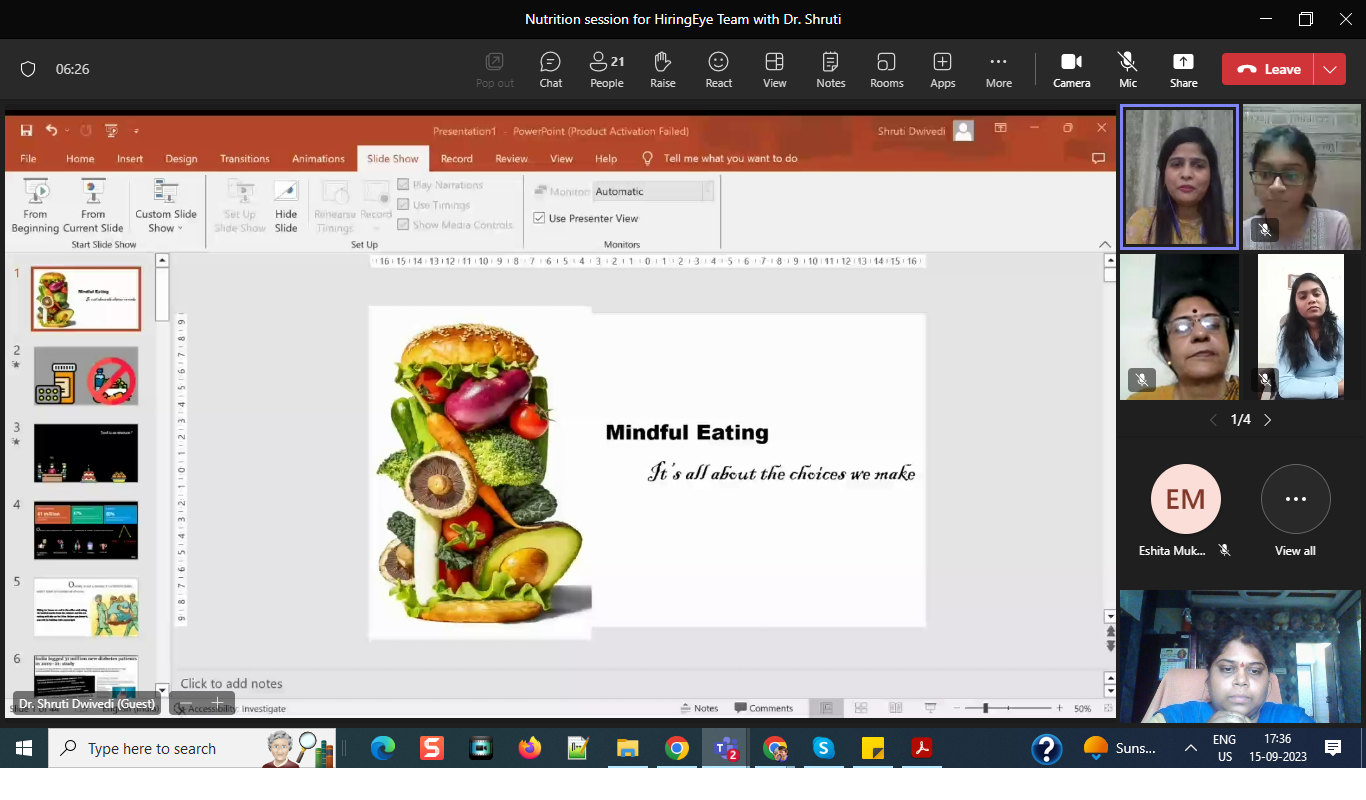Open the meeting Notes

pyautogui.click(x=830, y=69)
